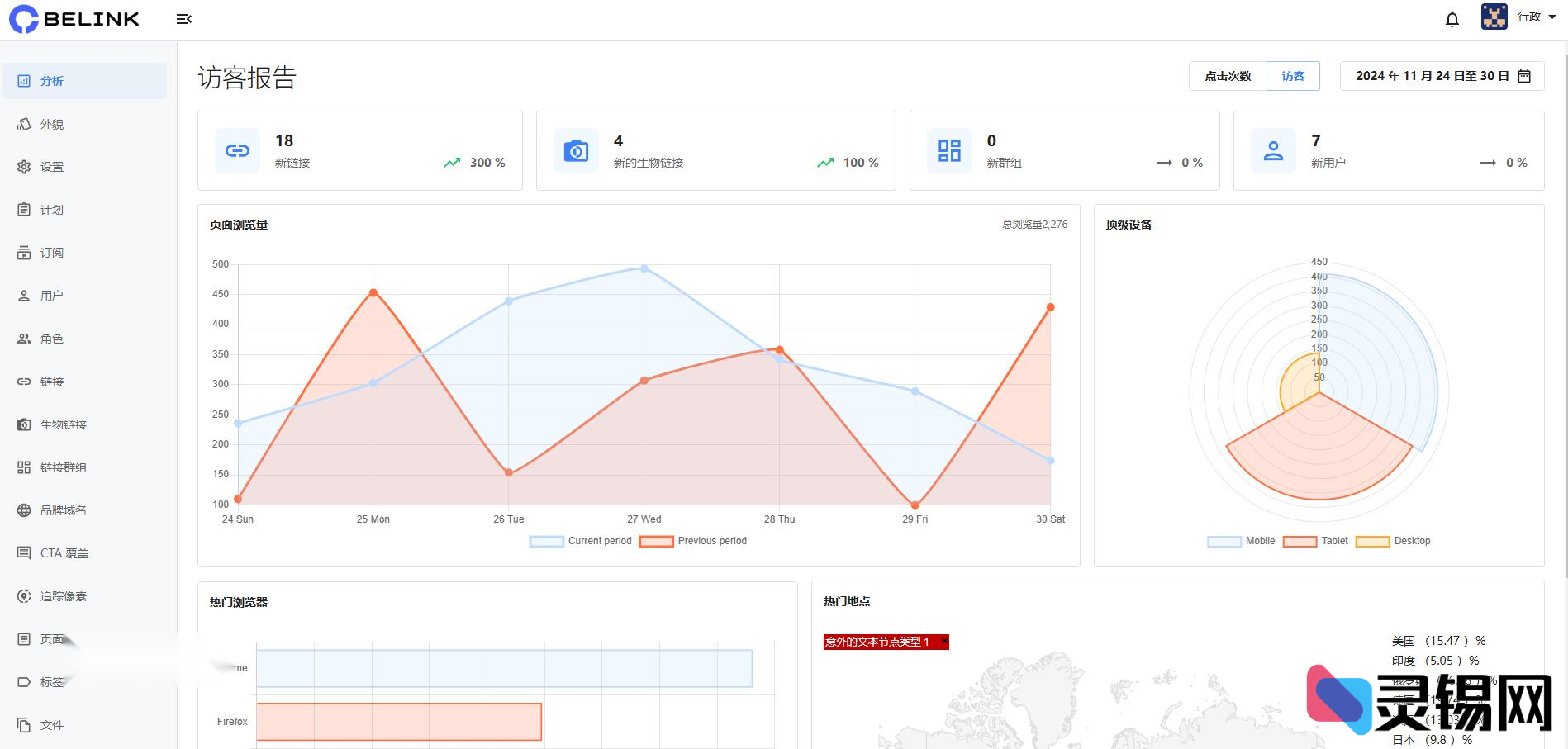Toggle Current period legend in chart
Viewport: 1568px width, 749px height.
[x=580, y=541]
